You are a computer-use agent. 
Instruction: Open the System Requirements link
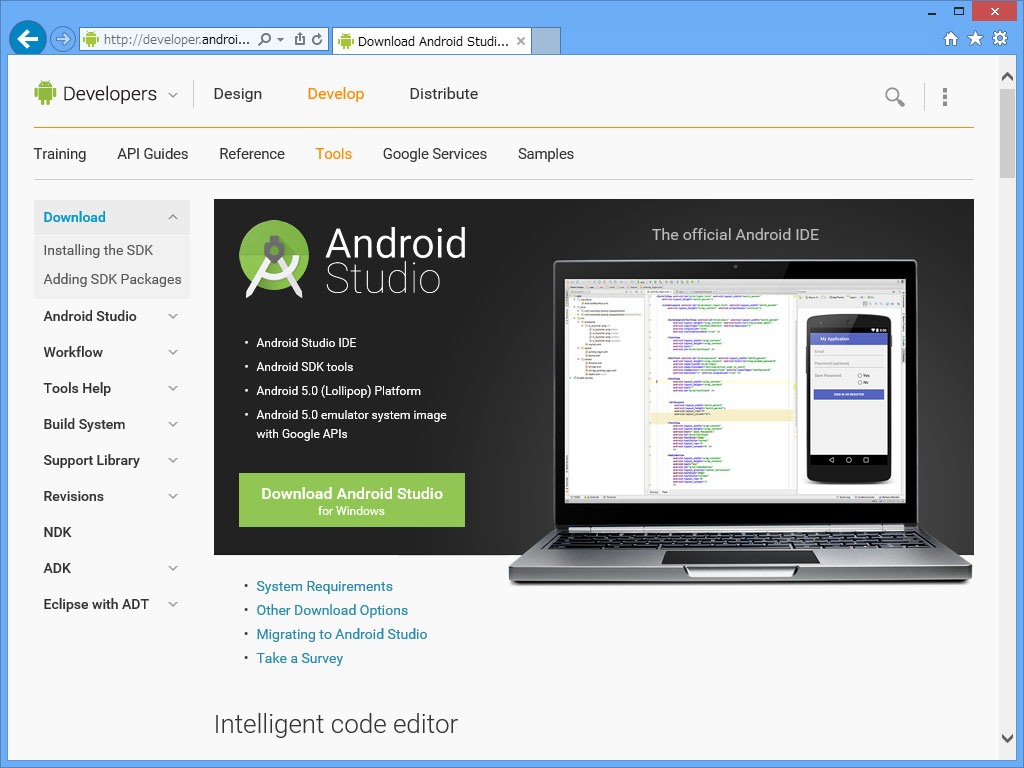[x=325, y=586]
